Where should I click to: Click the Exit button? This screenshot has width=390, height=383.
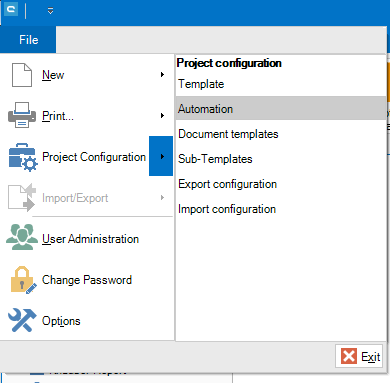click(x=359, y=356)
